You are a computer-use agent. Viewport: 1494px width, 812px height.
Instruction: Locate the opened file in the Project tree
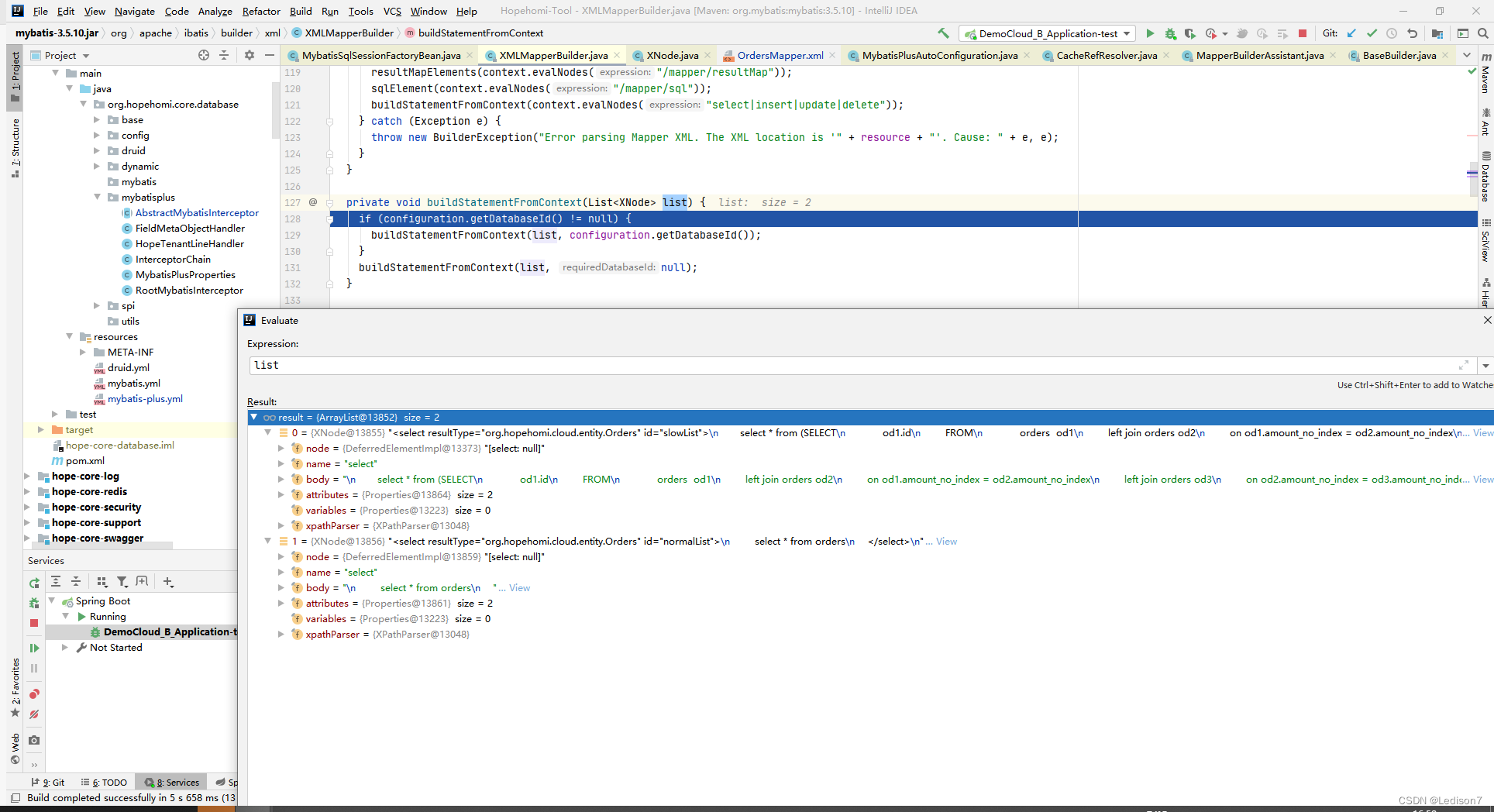tap(204, 55)
